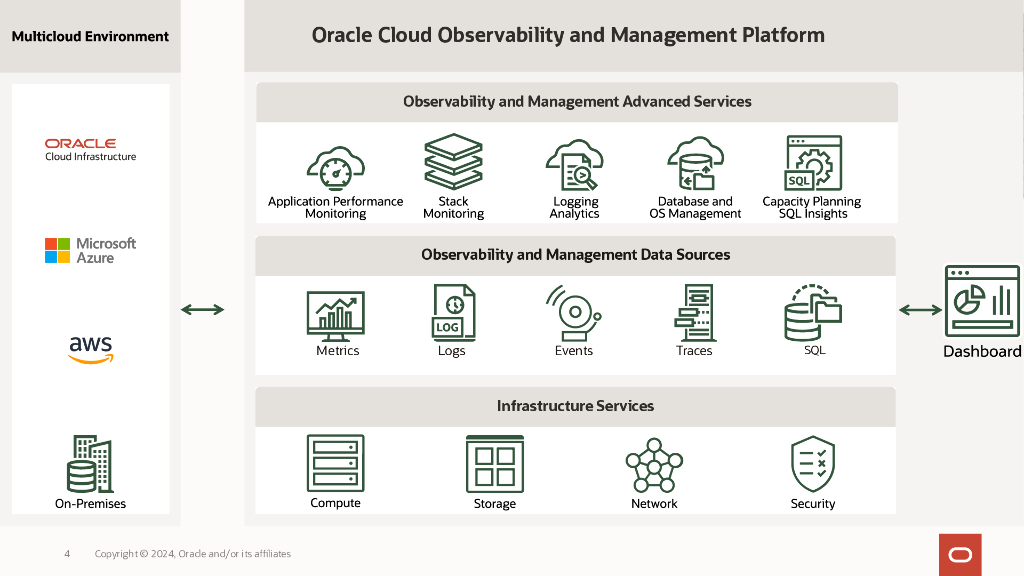This screenshot has height=576, width=1024.
Task: Select the 'Logs' label text
Action: coord(451,351)
